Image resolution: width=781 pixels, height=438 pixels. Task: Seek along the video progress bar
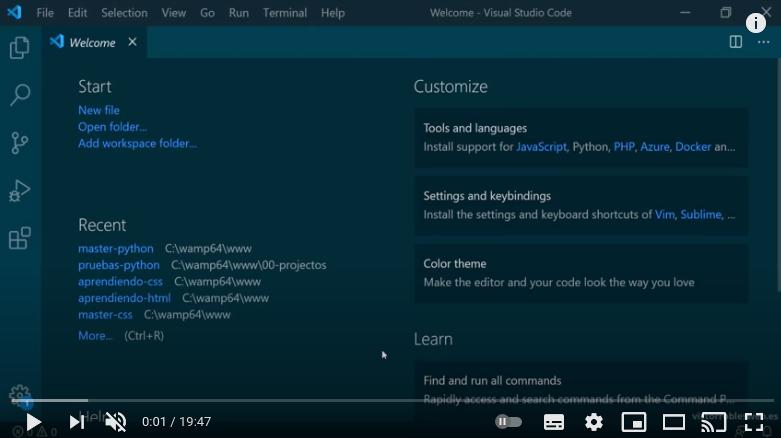click(392, 400)
